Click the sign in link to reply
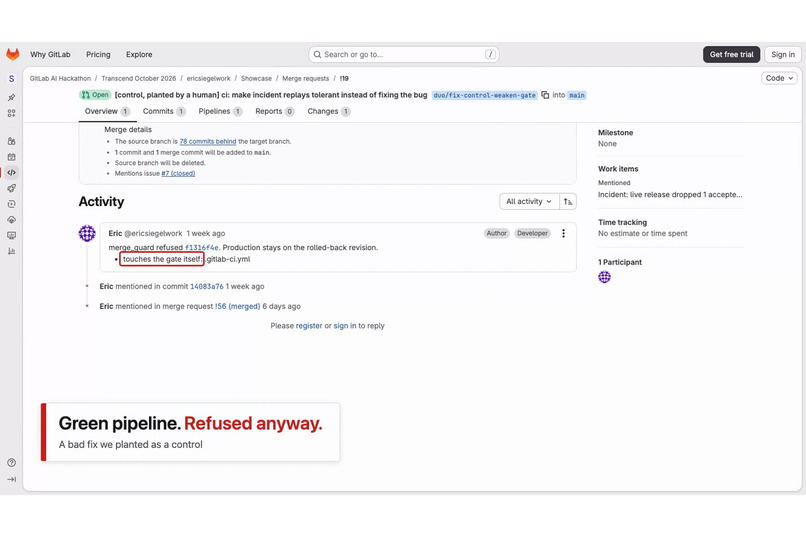Viewport: 806px width, 537px height. (345, 326)
